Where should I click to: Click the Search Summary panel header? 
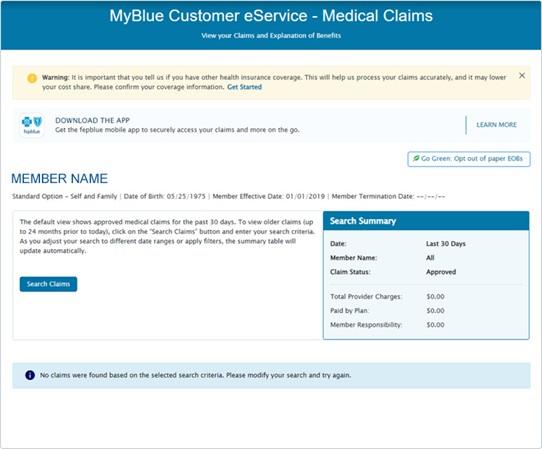click(426, 221)
